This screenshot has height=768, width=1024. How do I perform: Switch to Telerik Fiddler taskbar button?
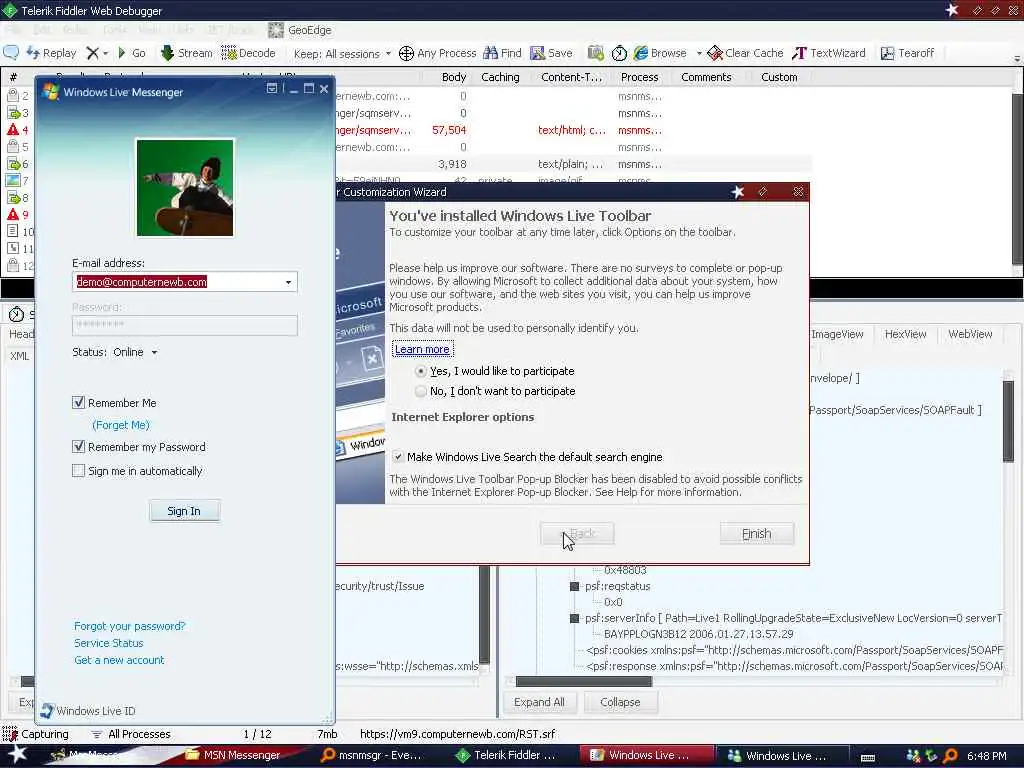[507, 755]
